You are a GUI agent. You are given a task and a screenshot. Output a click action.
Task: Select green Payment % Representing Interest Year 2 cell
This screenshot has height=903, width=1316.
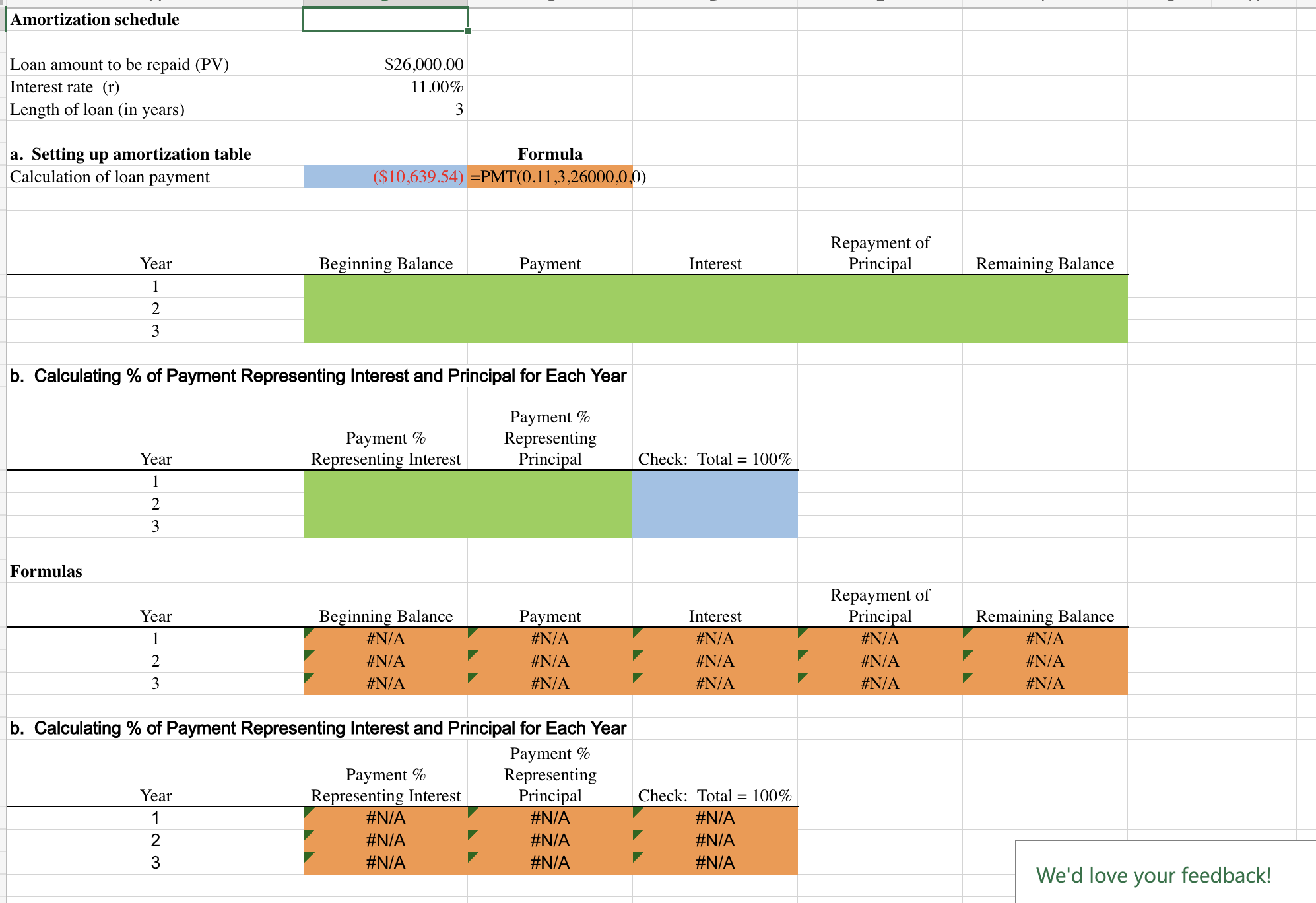click(385, 504)
